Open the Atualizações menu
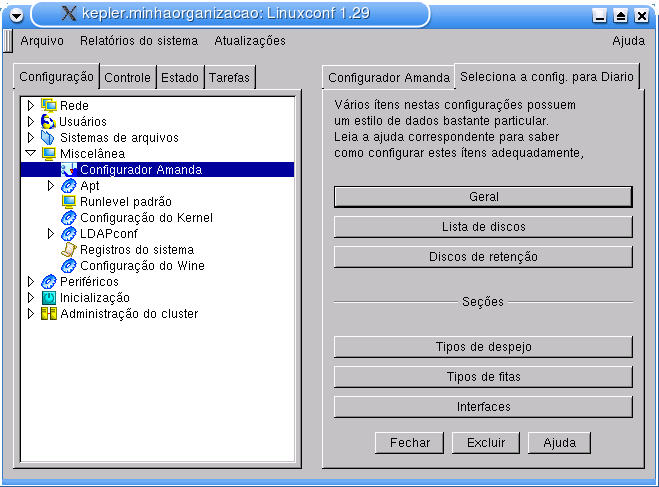Screen dimensions: 659x487 coord(250,41)
